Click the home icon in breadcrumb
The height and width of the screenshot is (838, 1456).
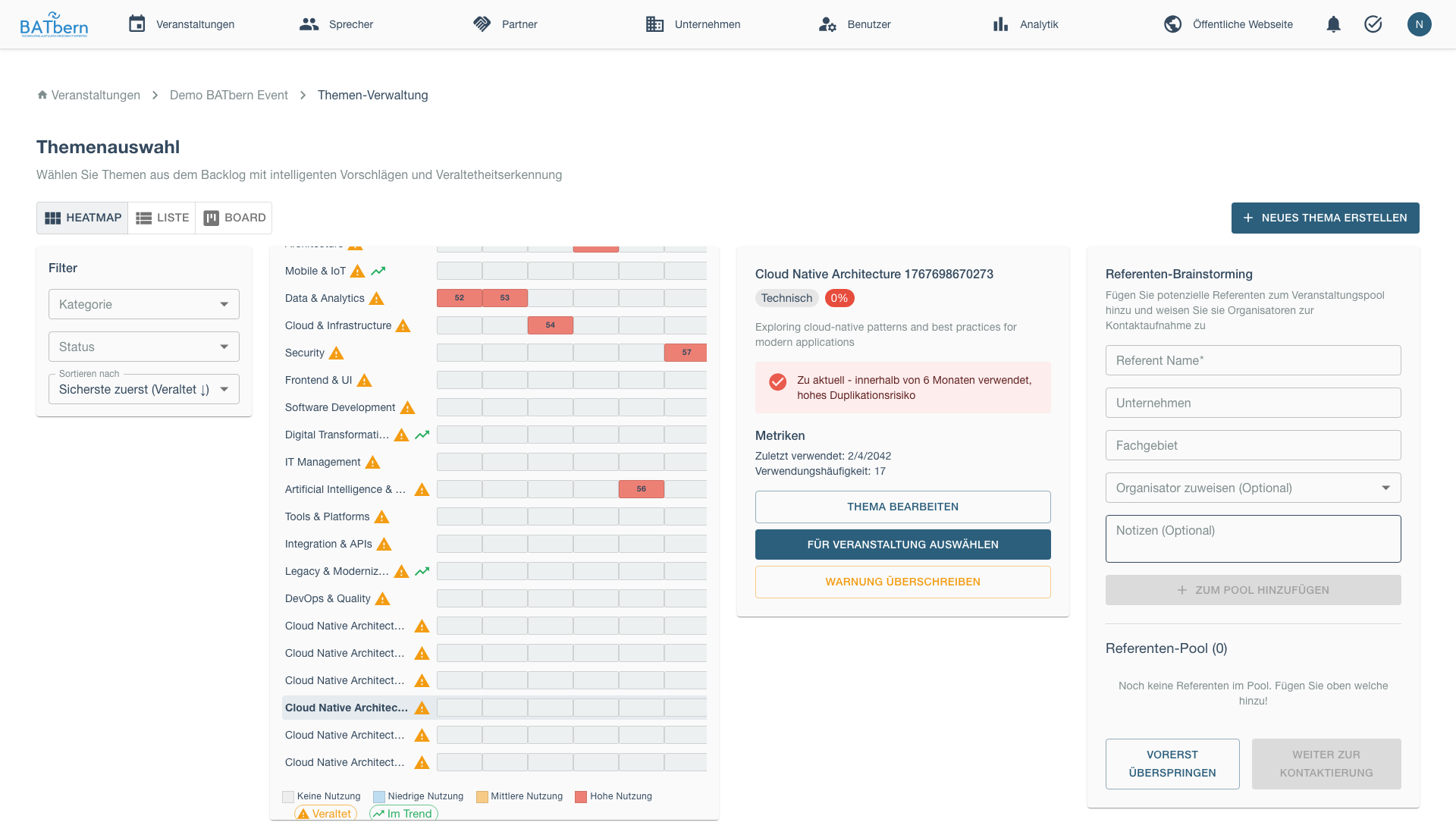[42, 95]
